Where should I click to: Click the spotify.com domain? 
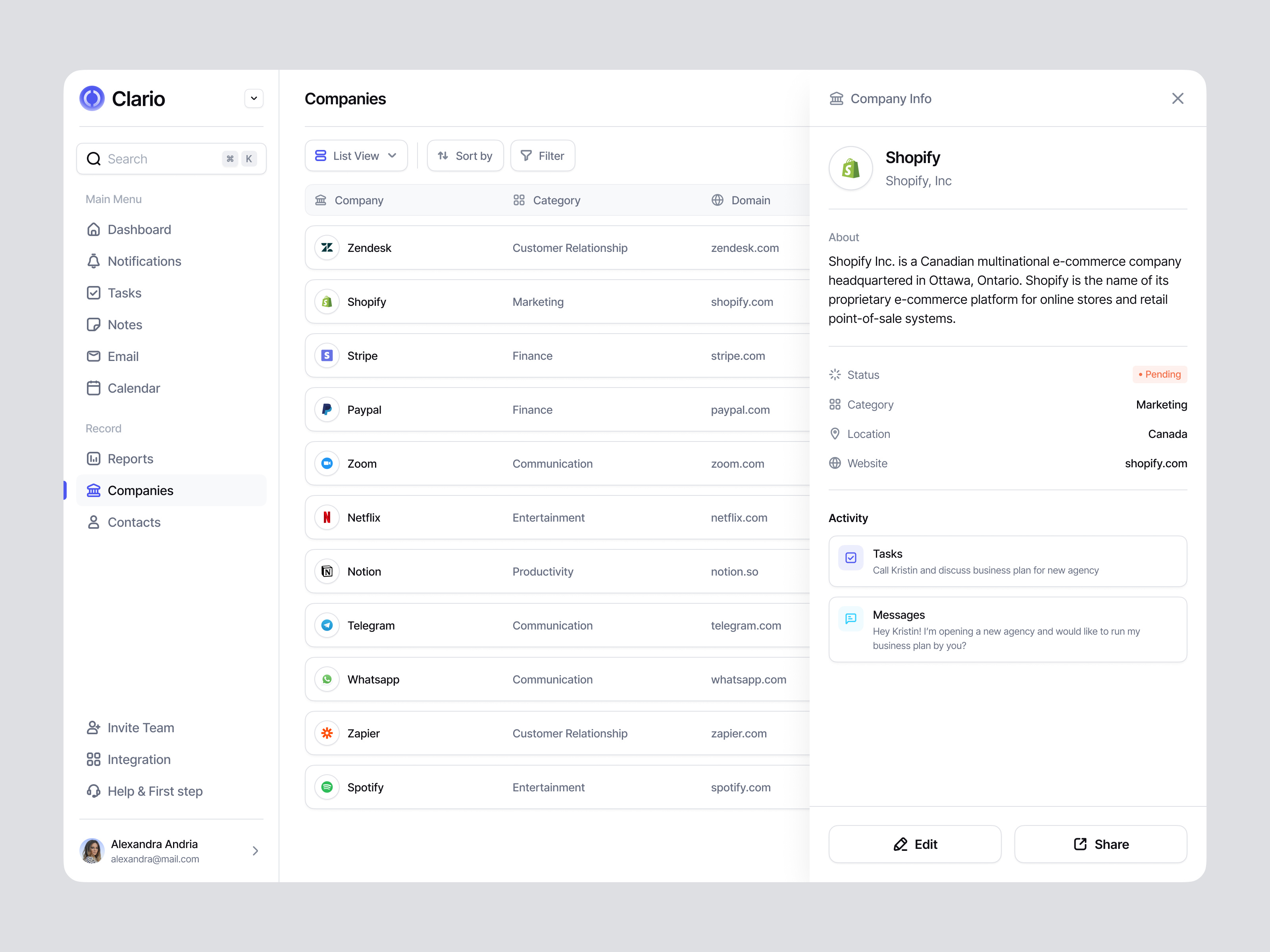741,787
